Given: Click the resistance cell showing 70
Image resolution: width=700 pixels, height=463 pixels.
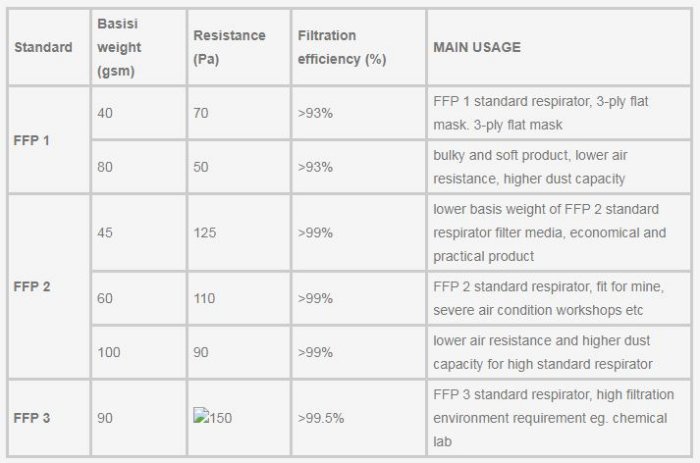Looking at the screenshot, I should click(201, 113).
